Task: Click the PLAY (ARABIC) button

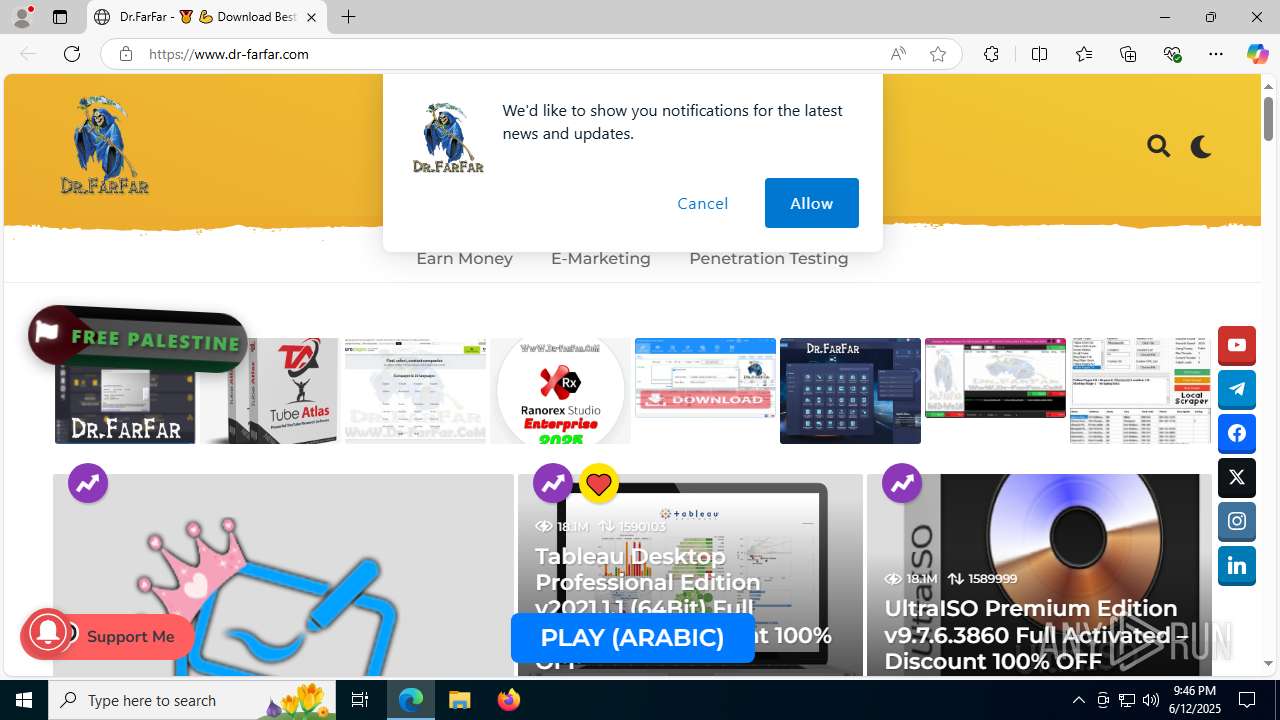Action: pyautogui.click(x=632, y=638)
